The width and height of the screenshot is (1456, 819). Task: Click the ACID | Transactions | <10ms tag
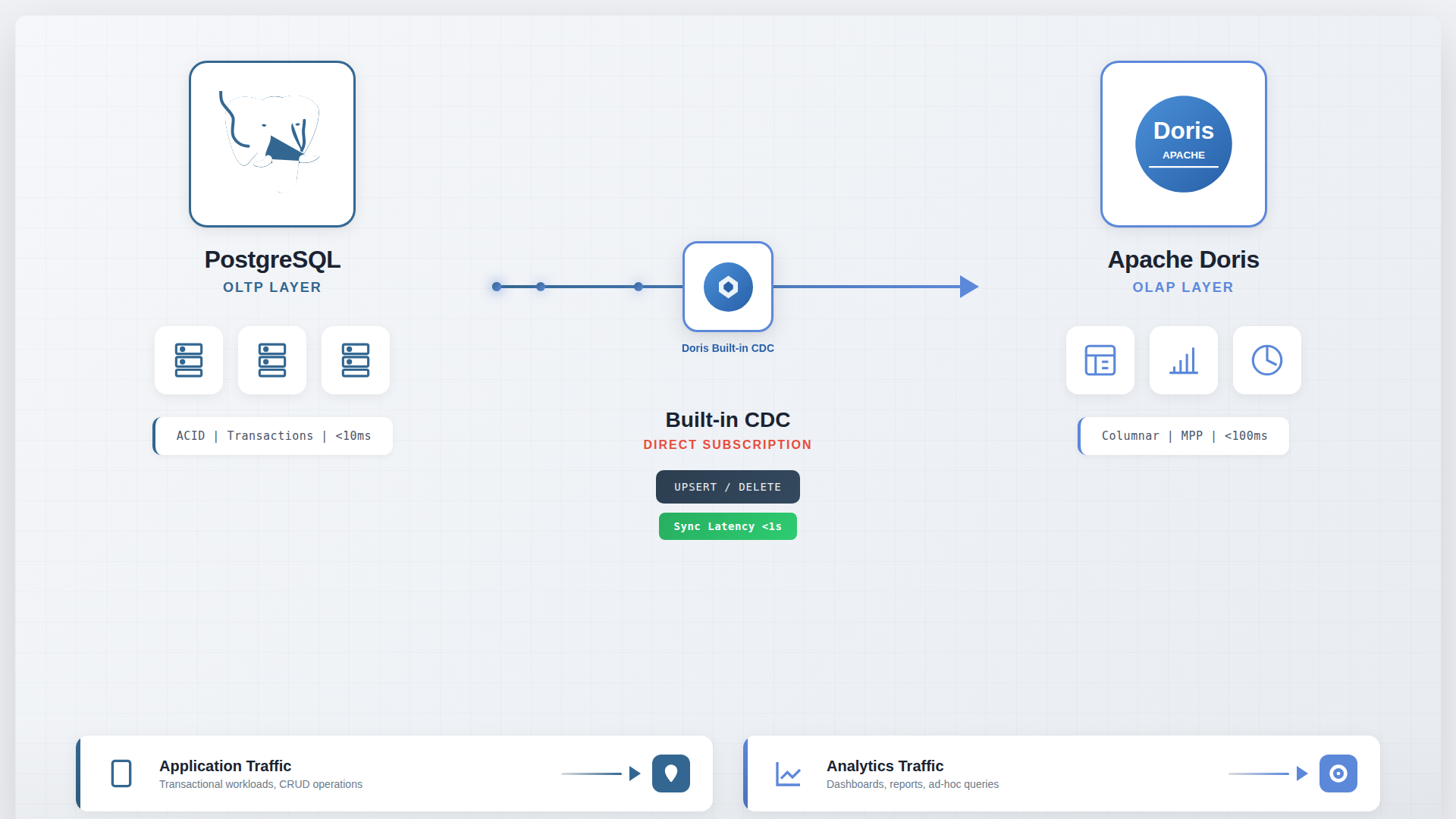coord(273,436)
